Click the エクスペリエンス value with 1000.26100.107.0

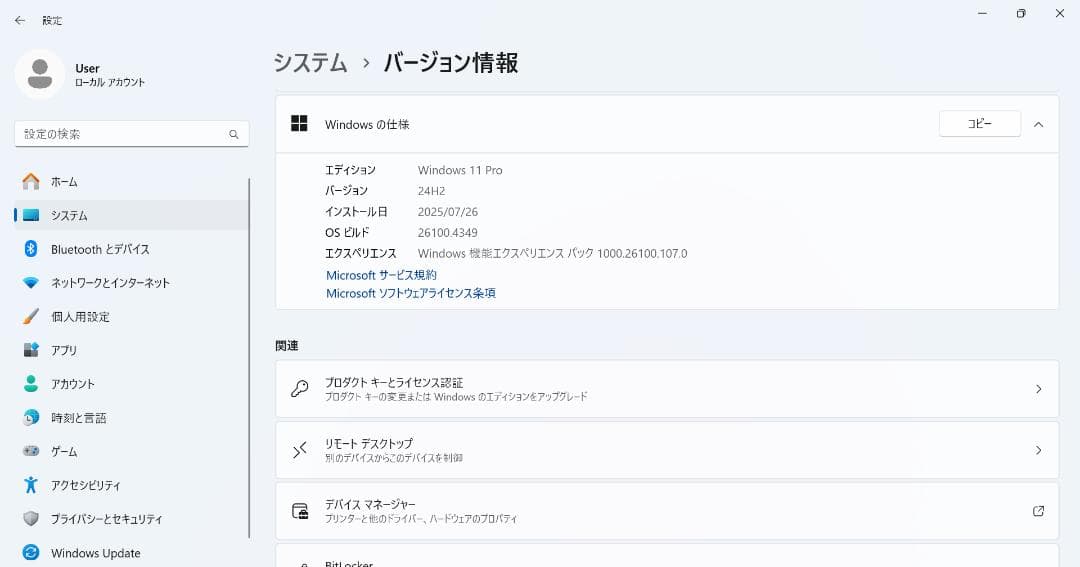552,254
